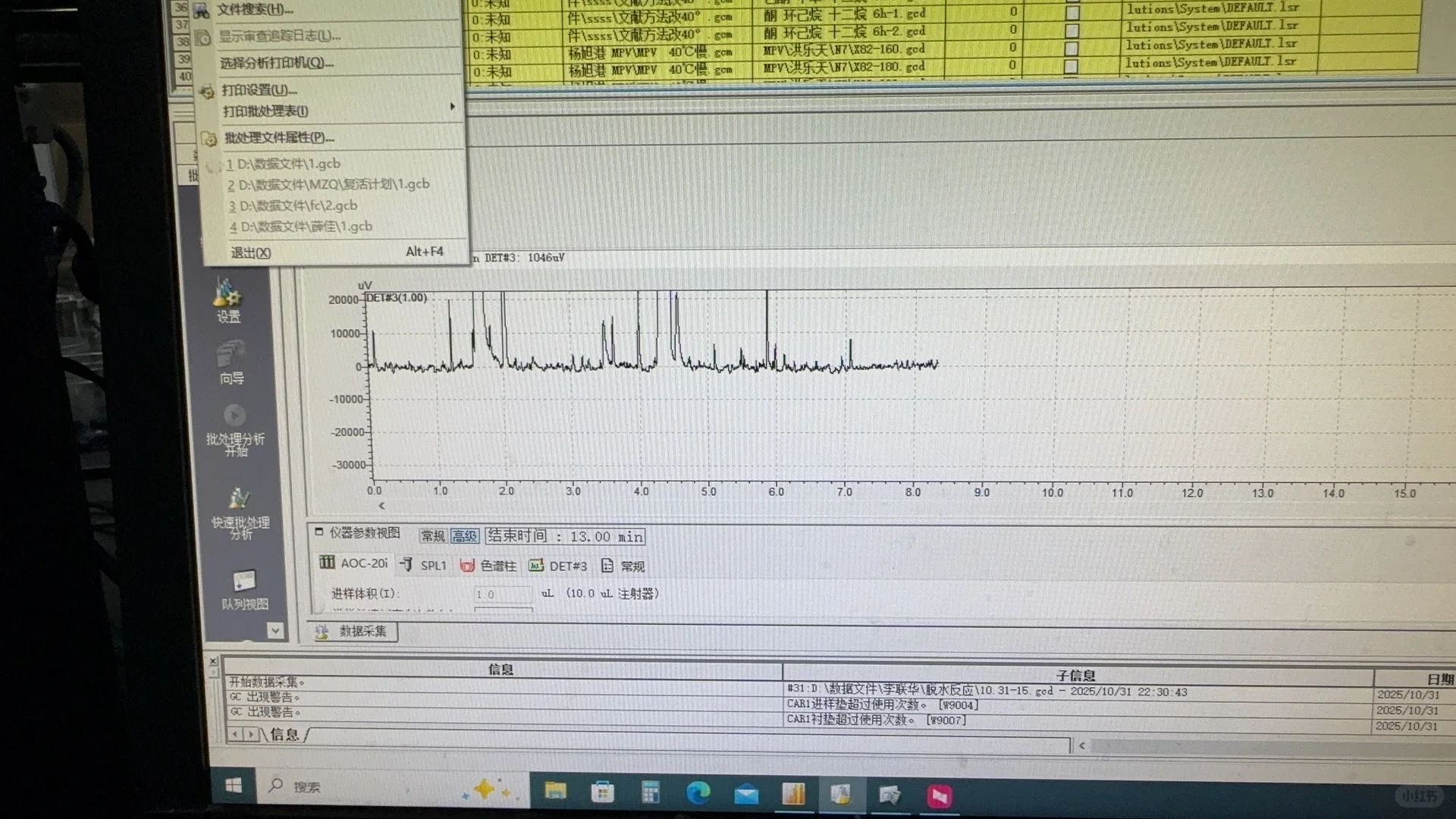Screen dimensions: 1456x819
Task: Collapse the 仪器参数视图 panel toggle
Action: pyautogui.click(x=319, y=532)
